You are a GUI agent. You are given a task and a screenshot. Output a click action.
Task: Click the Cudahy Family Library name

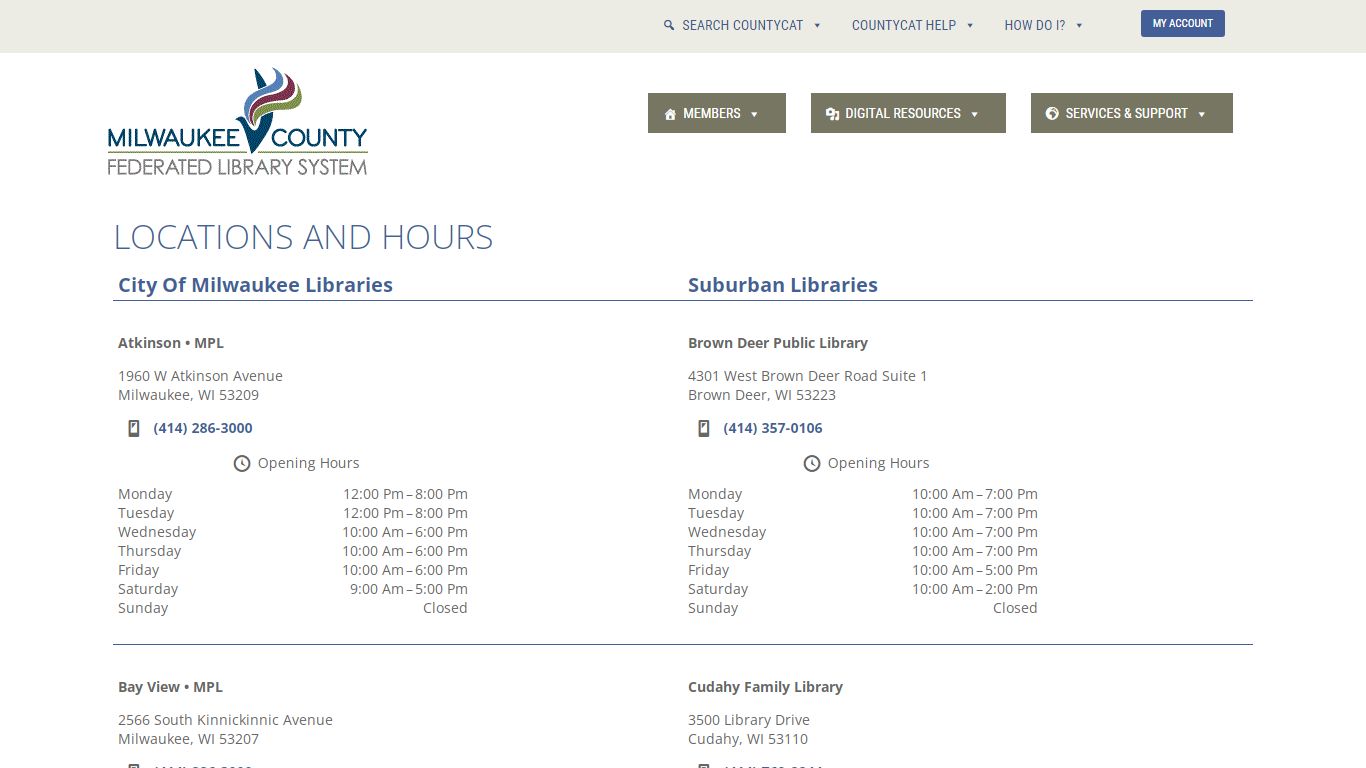coord(765,687)
